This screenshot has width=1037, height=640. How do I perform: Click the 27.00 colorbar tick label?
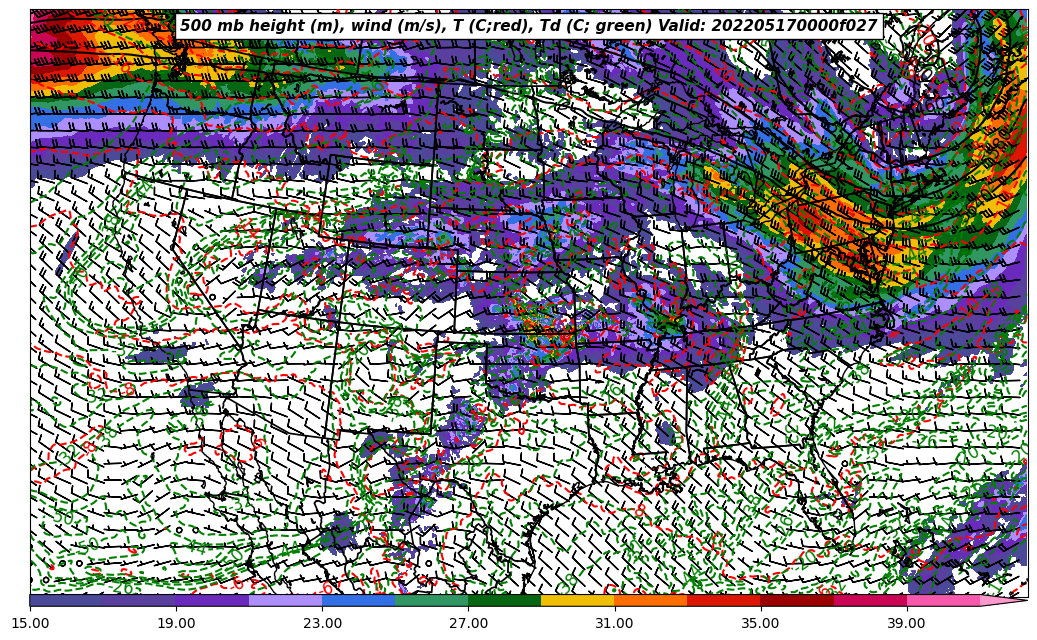(x=468, y=623)
